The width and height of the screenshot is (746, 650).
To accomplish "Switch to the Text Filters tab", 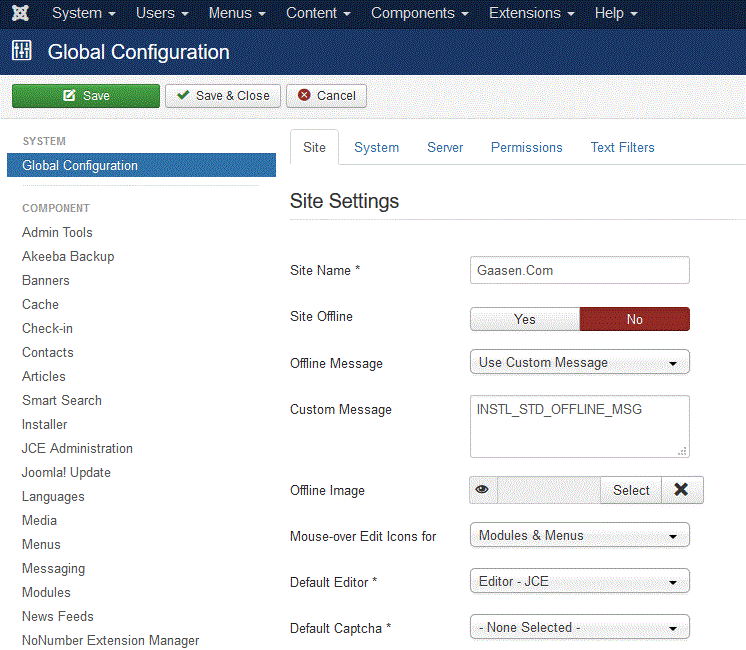I will click(622, 147).
